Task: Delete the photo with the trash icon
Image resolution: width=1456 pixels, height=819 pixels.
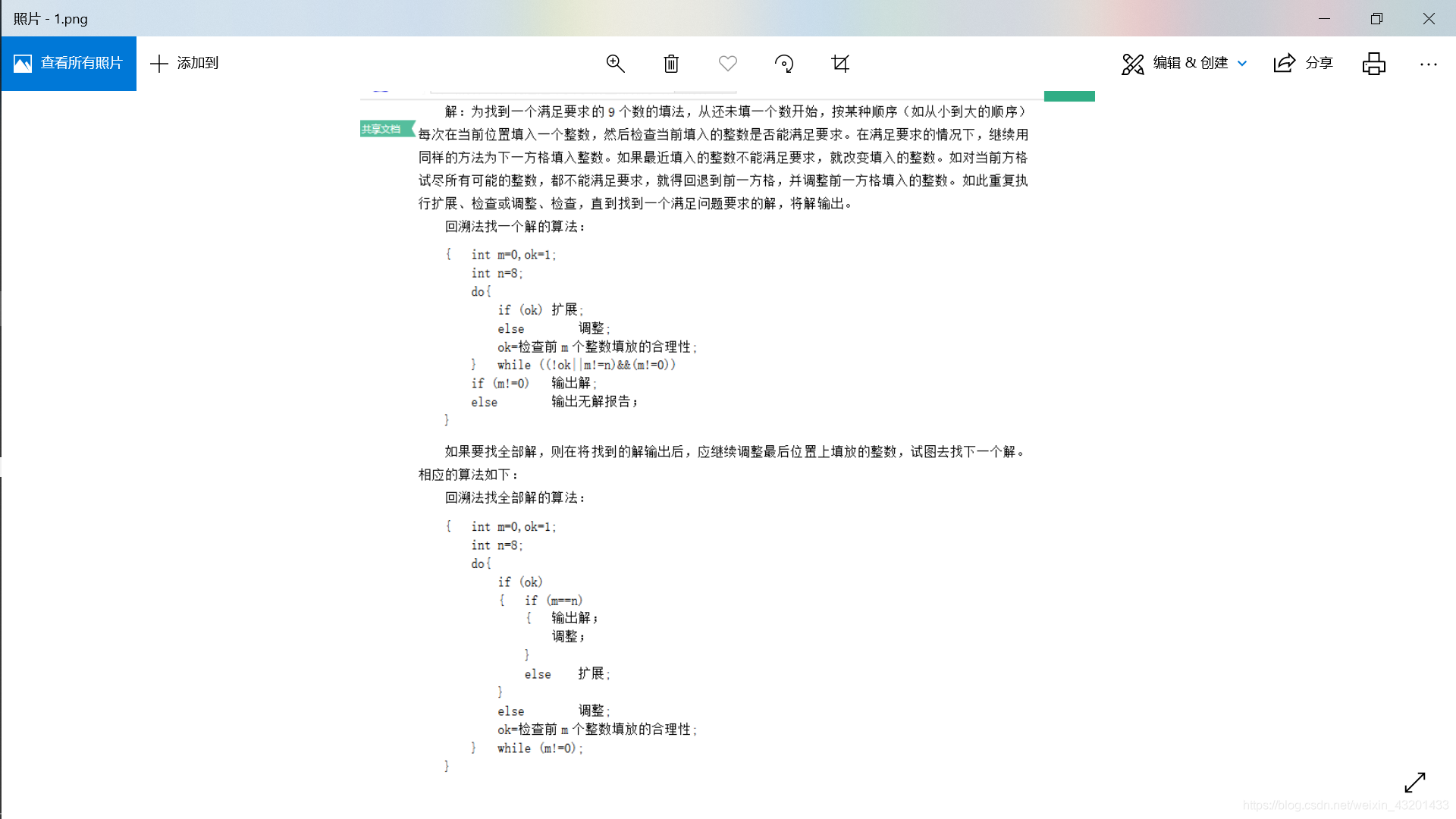Action: tap(671, 64)
